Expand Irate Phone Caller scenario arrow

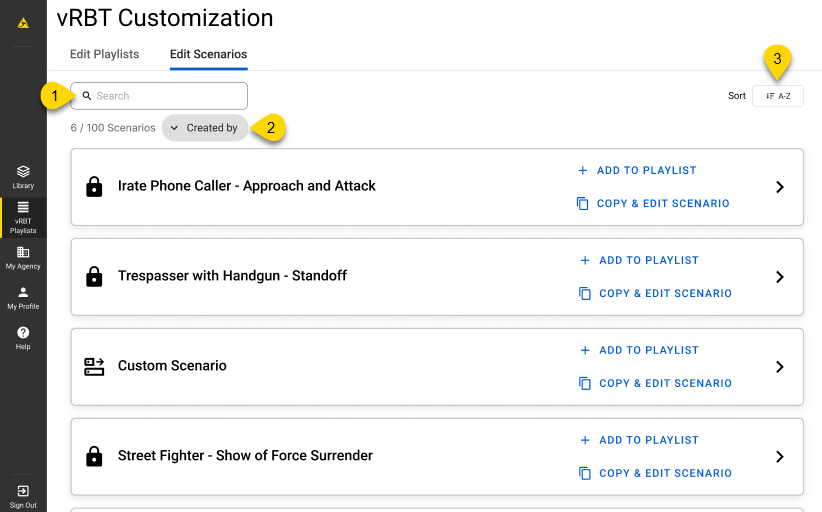pyautogui.click(x=780, y=187)
